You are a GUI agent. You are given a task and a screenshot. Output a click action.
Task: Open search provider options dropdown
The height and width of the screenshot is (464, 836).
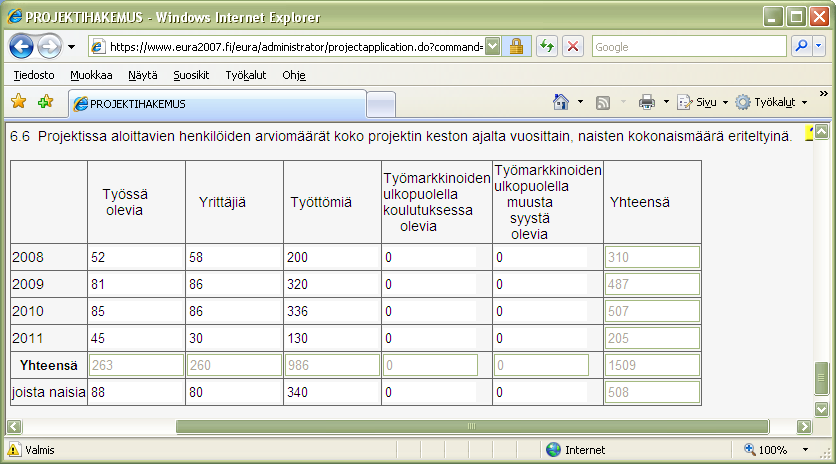point(819,46)
